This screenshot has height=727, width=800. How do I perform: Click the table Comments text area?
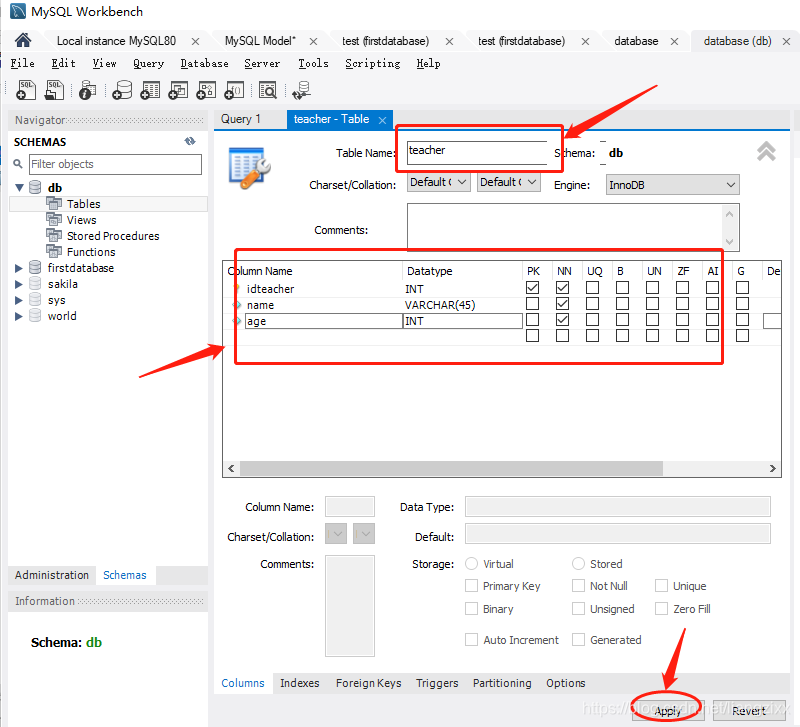tap(565, 227)
